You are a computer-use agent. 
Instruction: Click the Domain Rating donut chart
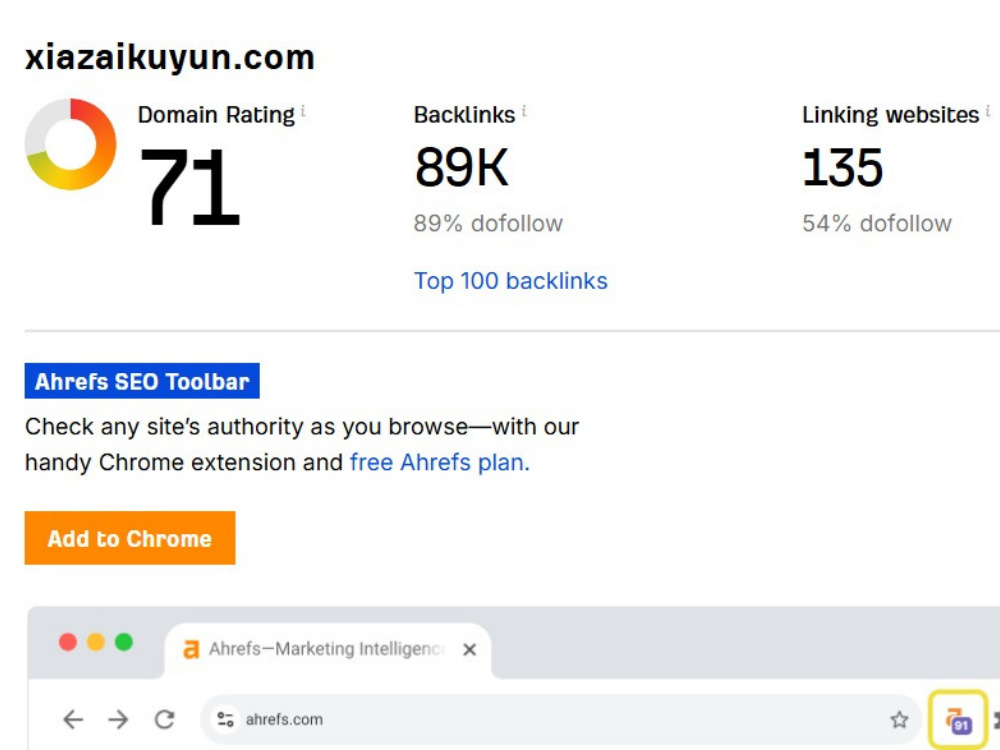(x=70, y=144)
